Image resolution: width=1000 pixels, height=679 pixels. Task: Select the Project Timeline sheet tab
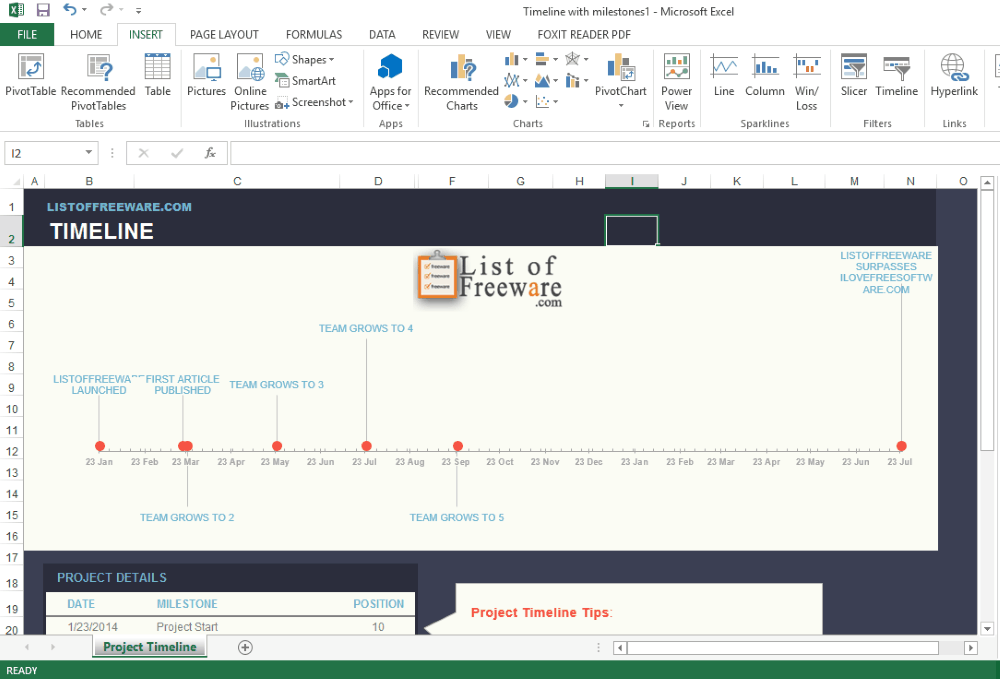coord(150,647)
